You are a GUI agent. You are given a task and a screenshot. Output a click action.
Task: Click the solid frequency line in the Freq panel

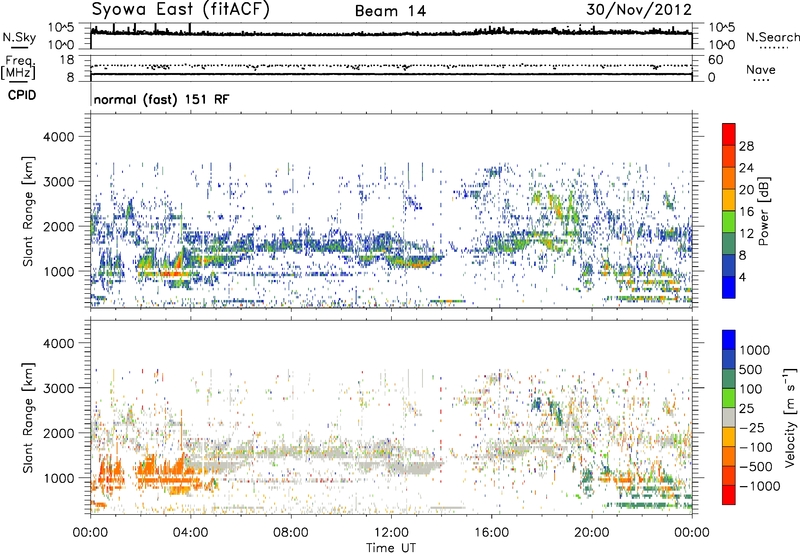click(x=391, y=74)
